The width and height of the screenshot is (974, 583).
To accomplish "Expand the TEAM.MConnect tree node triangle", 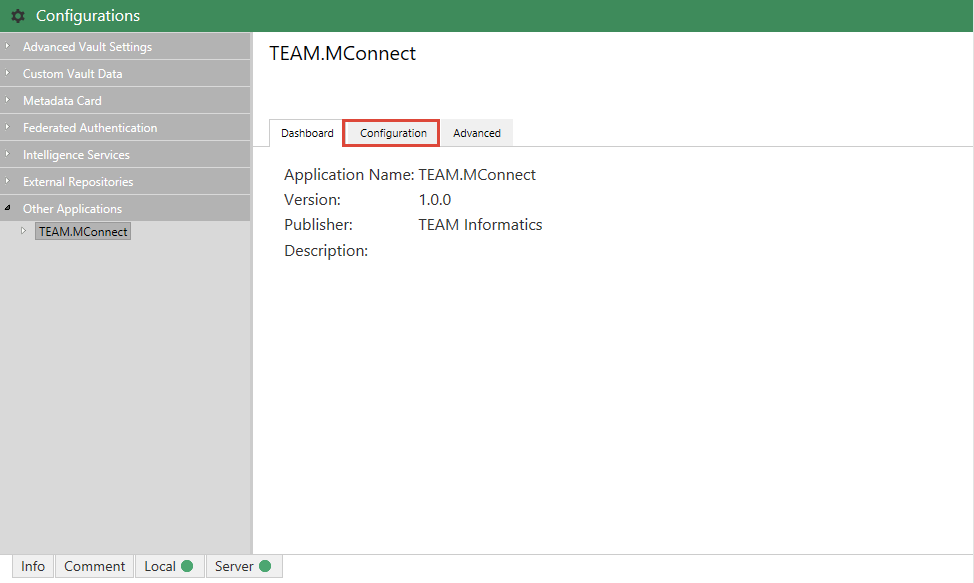I will click(24, 231).
